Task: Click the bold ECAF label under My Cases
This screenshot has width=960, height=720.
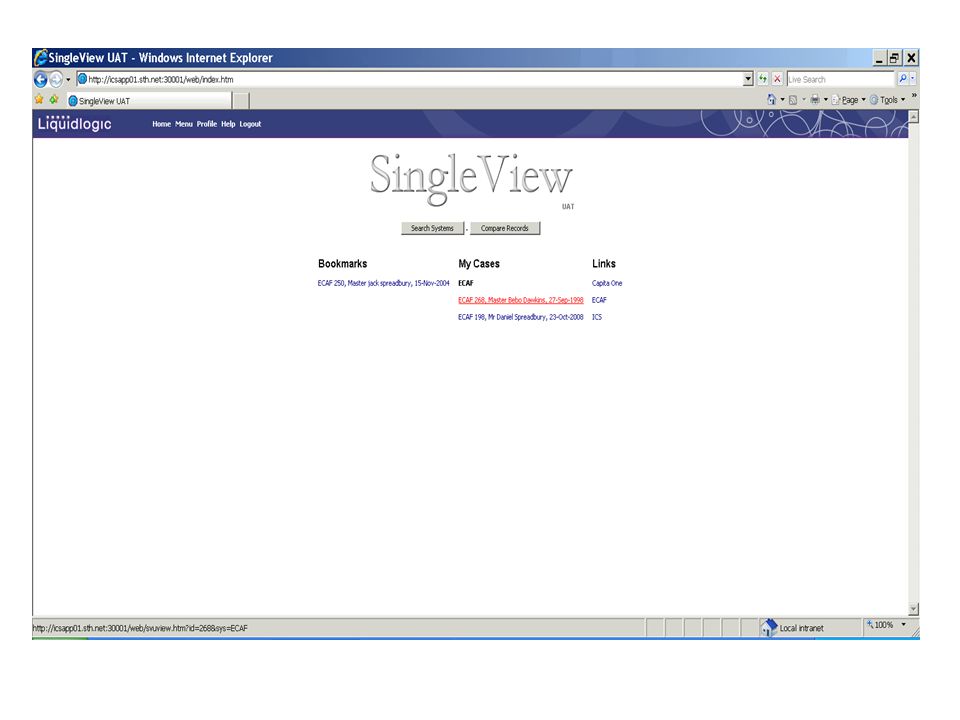Action: point(465,283)
